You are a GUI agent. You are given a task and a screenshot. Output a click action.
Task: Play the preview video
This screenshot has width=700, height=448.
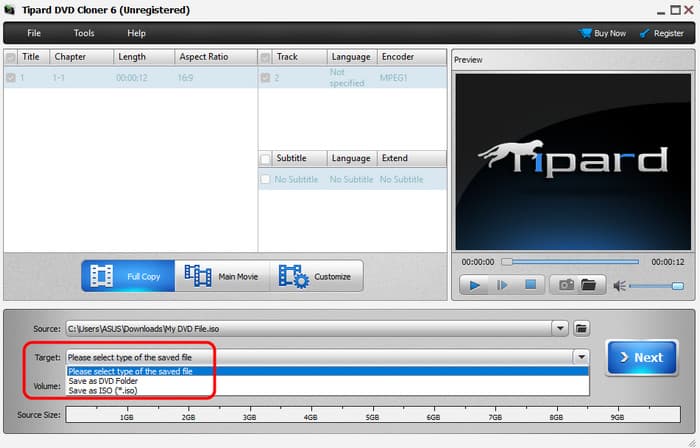click(474, 285)
